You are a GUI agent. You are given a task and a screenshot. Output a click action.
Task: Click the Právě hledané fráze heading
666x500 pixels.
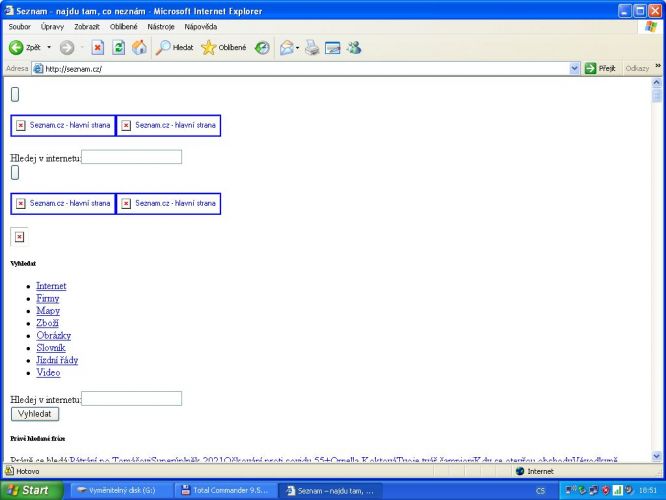pyautogui.click(x=38, y=438)
